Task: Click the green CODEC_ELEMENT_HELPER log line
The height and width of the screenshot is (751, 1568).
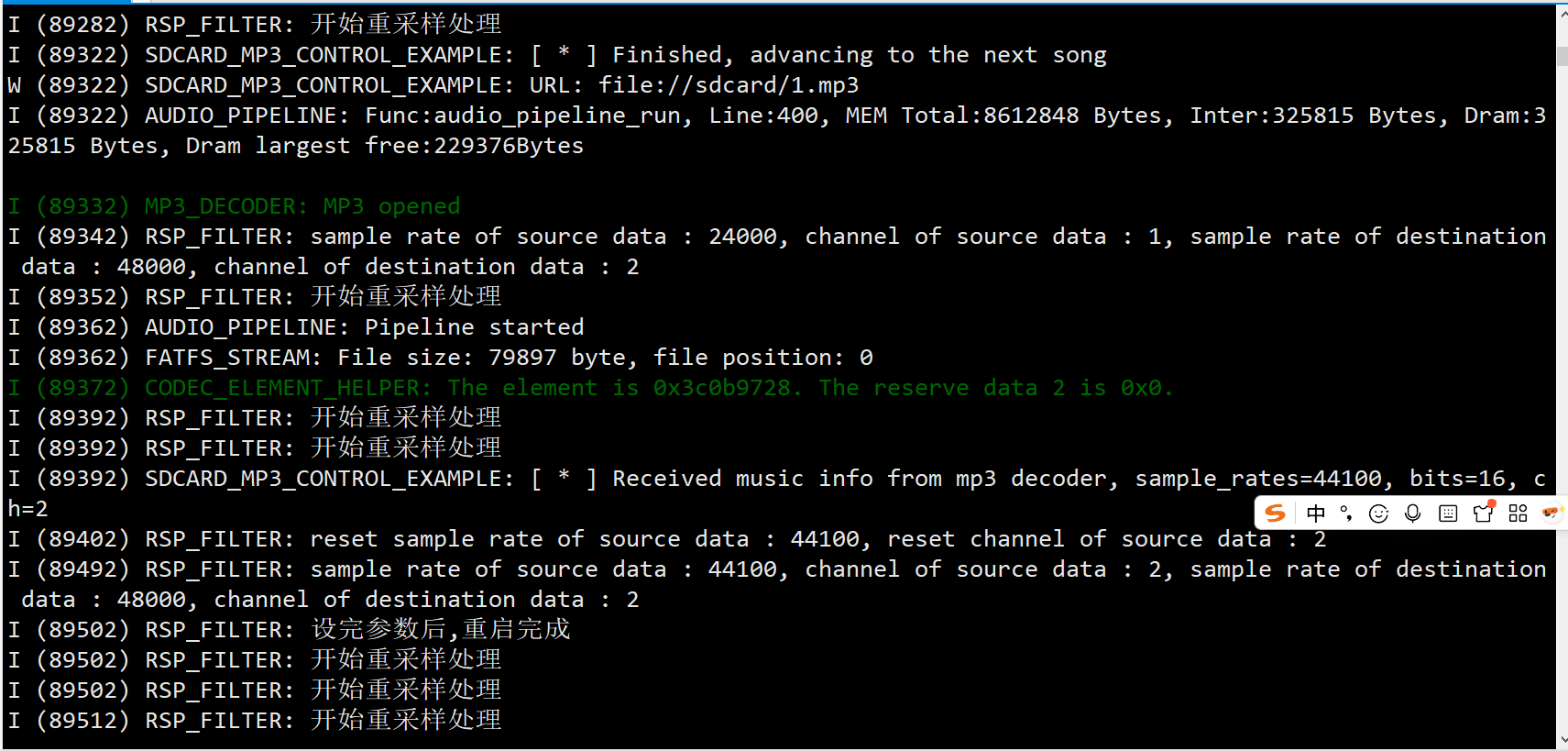Action: pyautogui.click(x=591, y=388)
